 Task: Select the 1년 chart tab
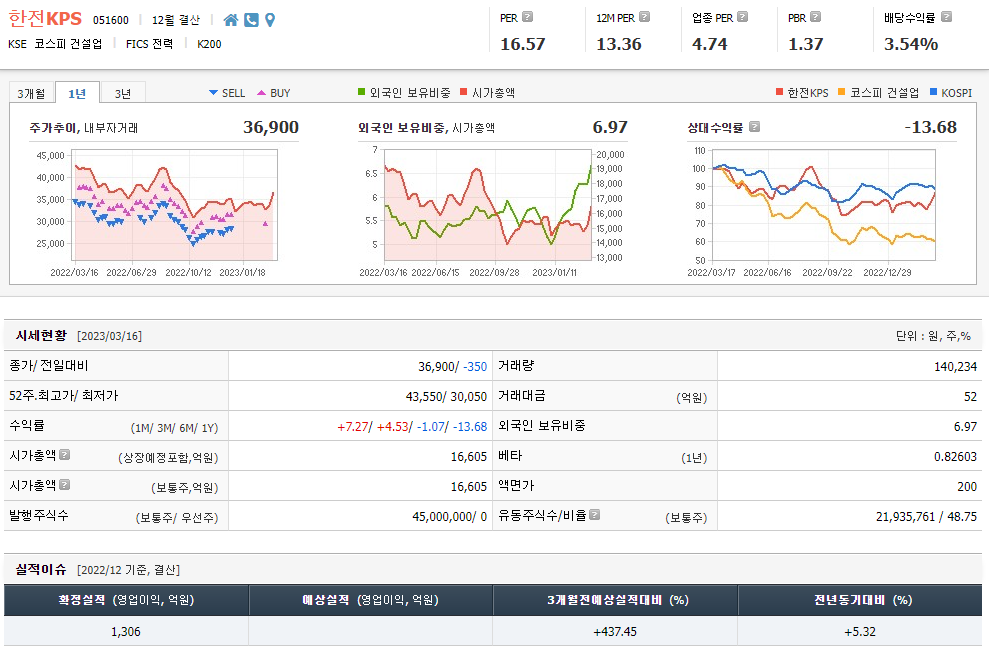77,93
